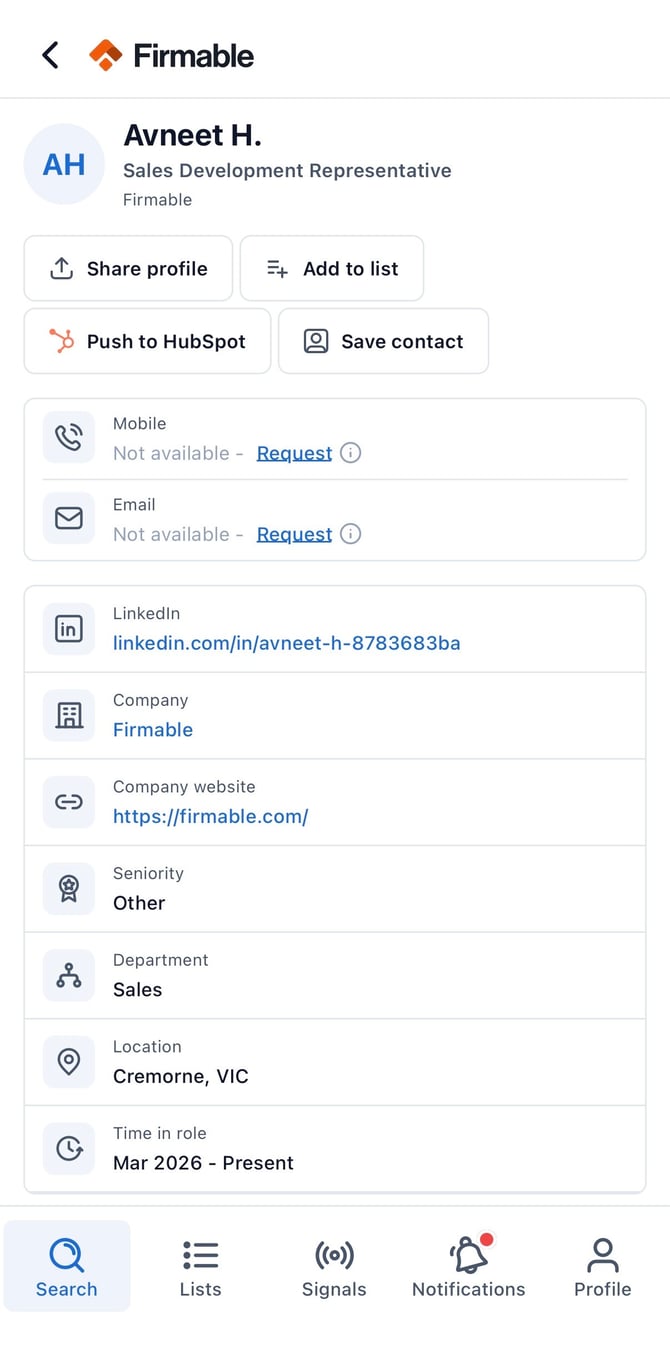
Task: Open the Signals tab
Action: click(334, 1266)
